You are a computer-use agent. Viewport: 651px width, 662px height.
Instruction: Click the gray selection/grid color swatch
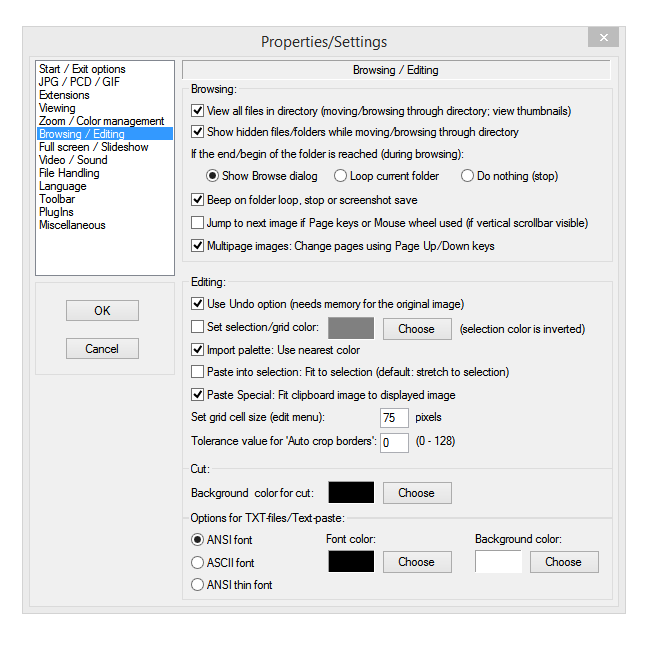(x=351, y=328)
